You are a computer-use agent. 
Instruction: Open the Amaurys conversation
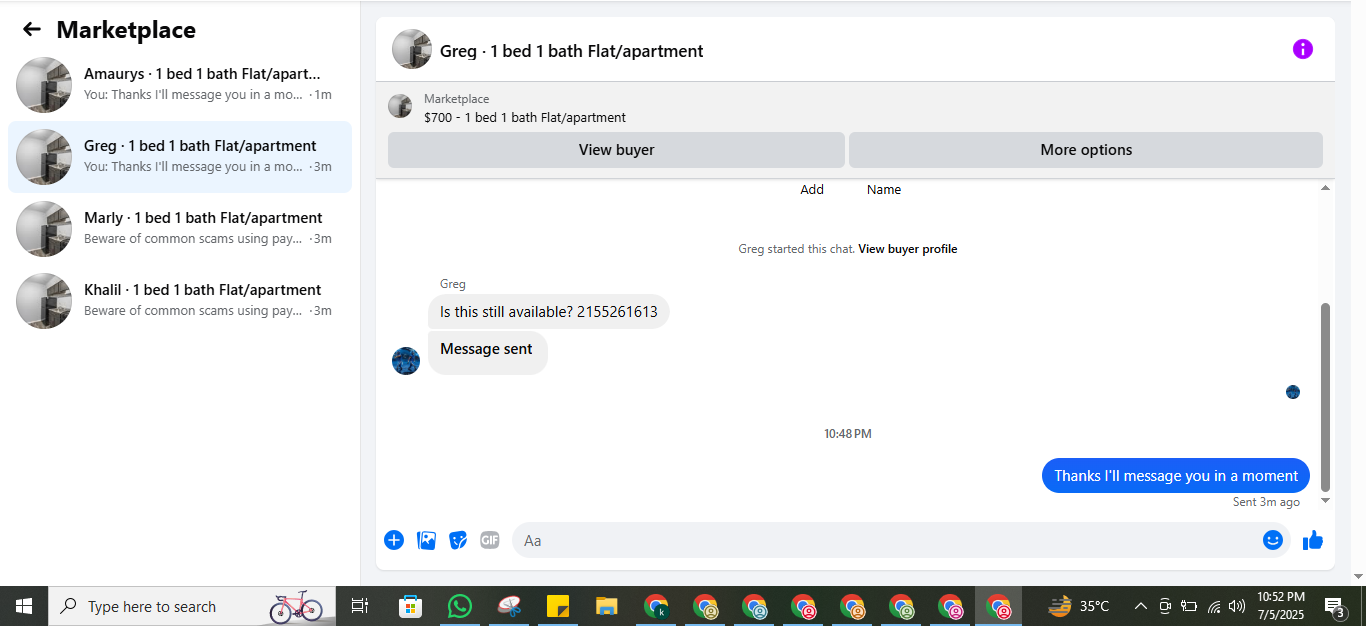point(180,85)
